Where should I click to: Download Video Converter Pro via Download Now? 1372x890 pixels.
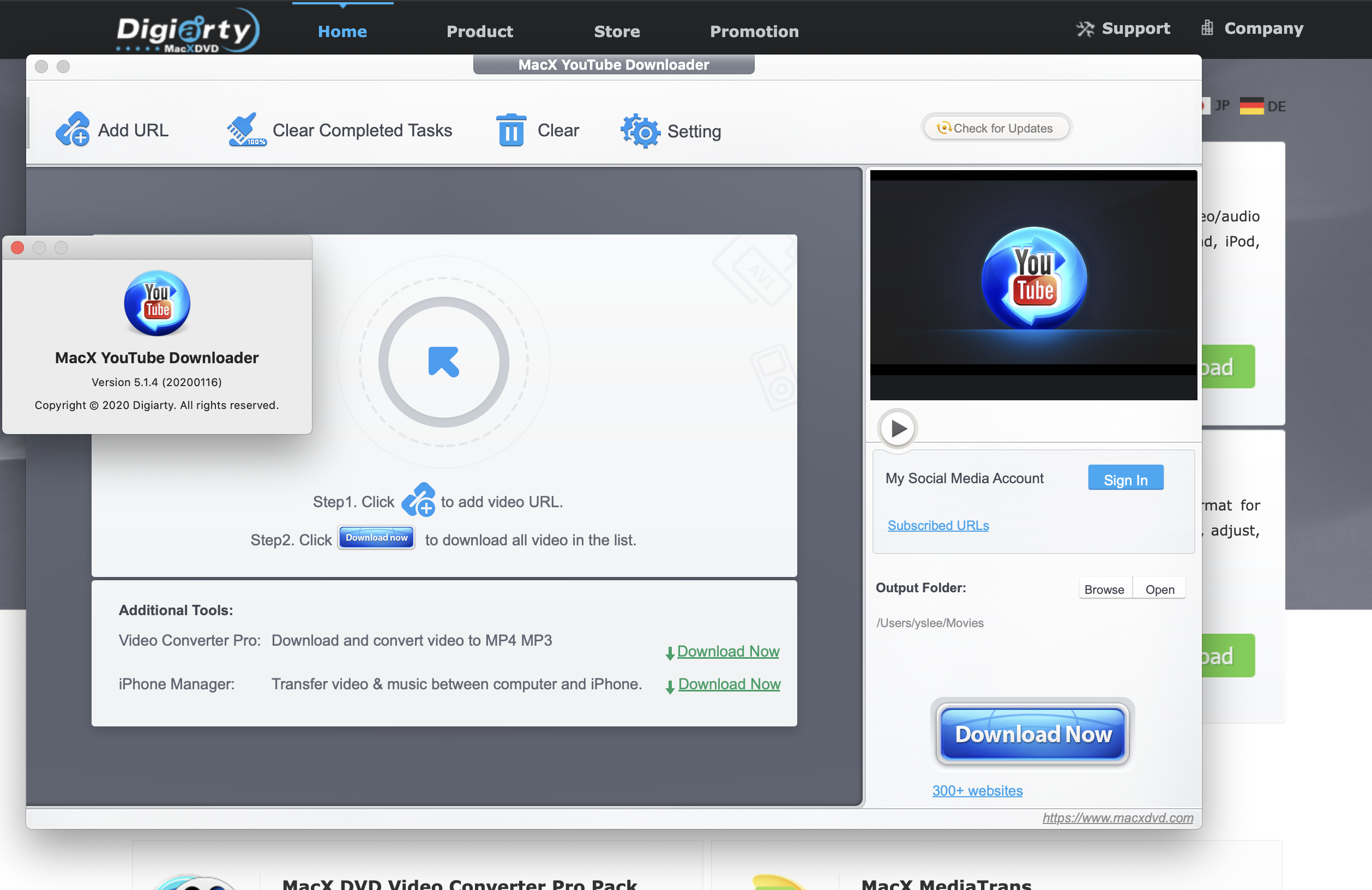click(x=727, y=651)
